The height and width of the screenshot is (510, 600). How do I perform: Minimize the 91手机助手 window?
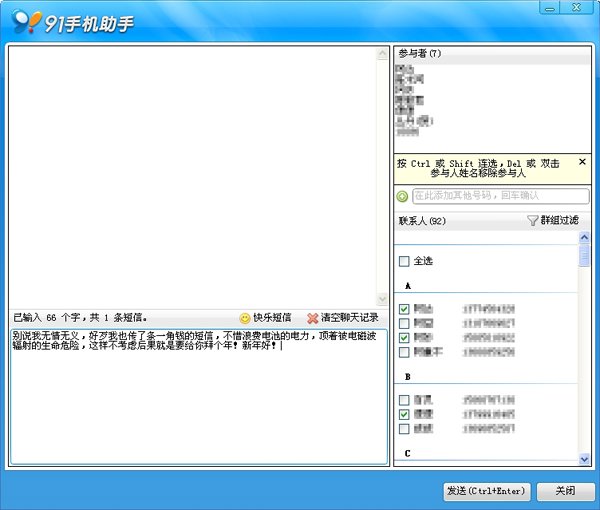549,8
